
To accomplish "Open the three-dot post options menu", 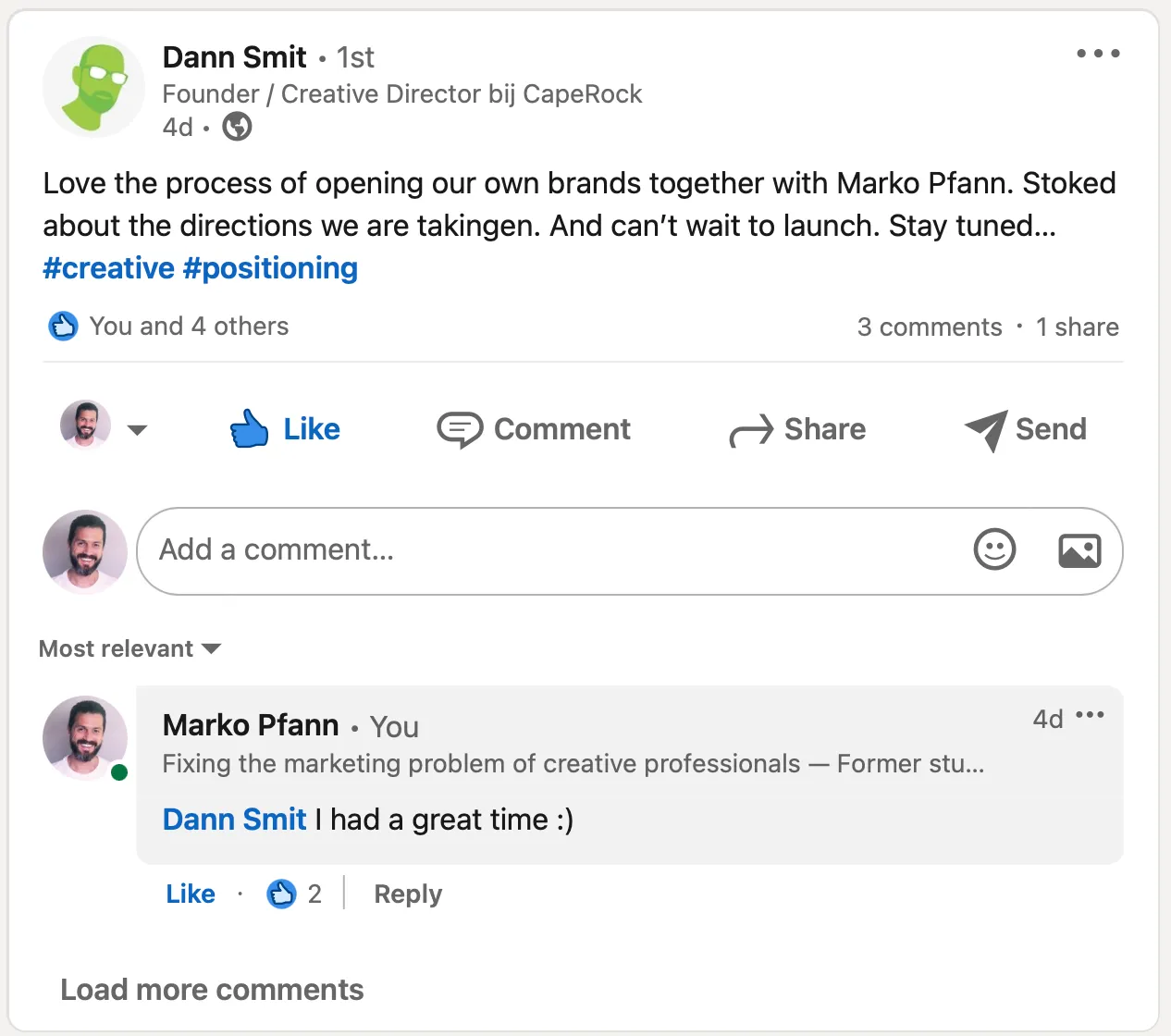I will pos(1098,54).
